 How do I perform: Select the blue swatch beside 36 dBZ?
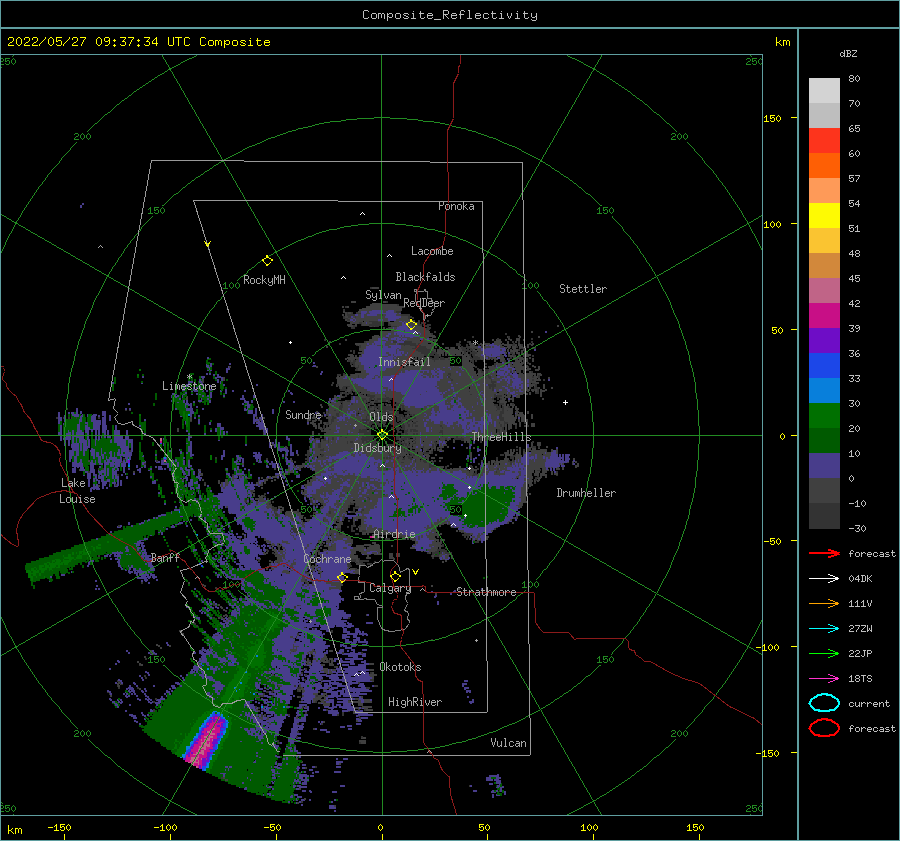(824, 365)
